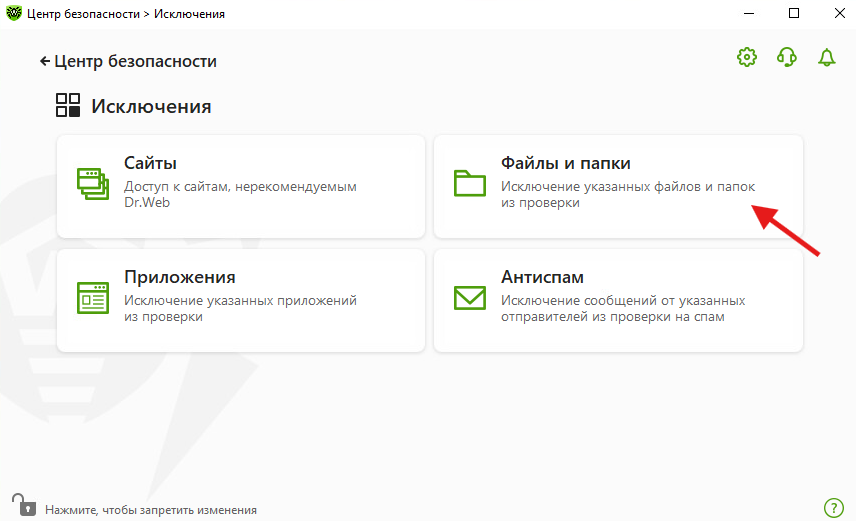
Task: Click 'Исключение сообщений от указанных отправителей' description
Action: click(623, 308)
